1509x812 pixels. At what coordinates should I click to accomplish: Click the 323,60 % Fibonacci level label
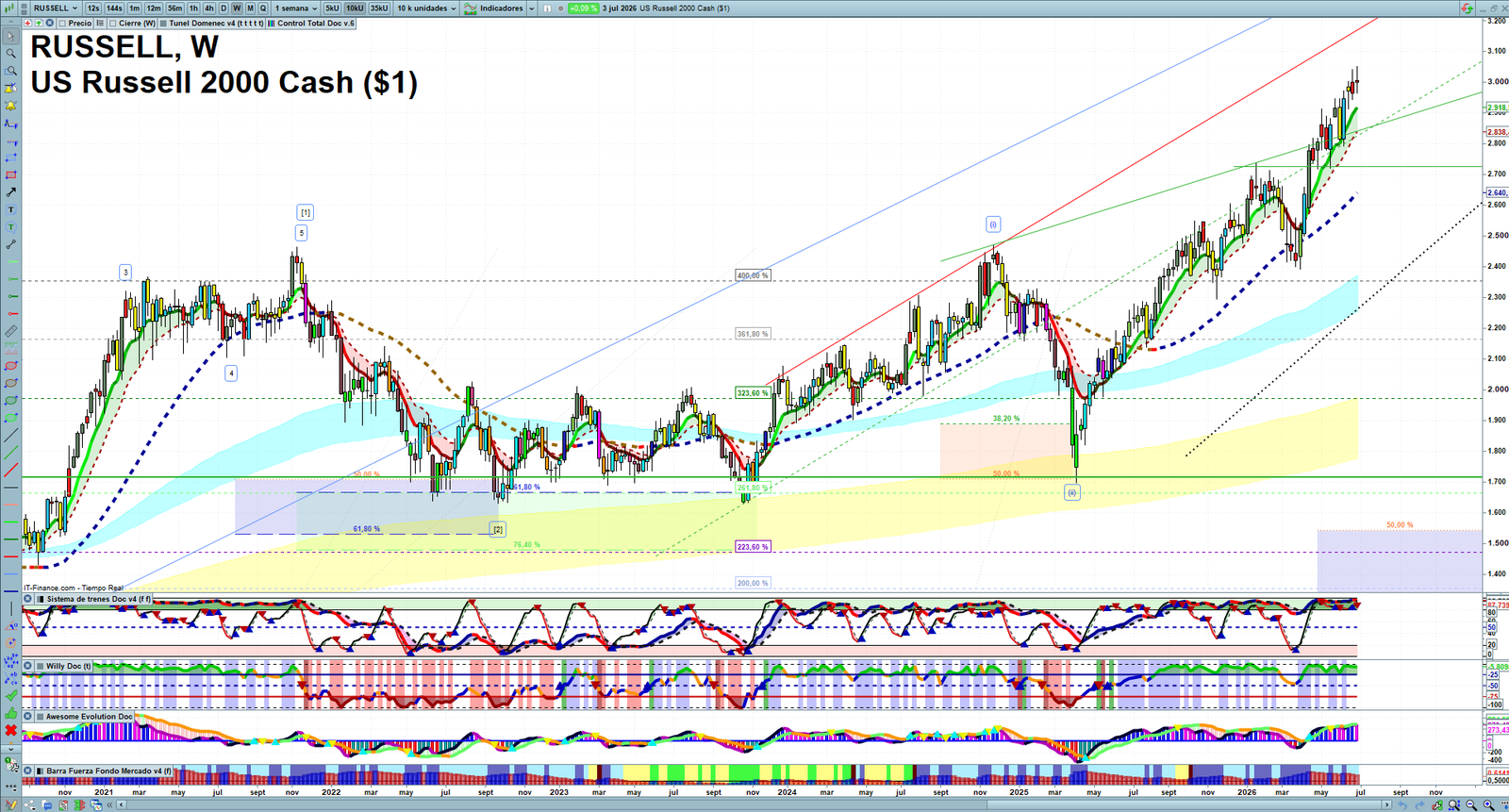point(753,392)
